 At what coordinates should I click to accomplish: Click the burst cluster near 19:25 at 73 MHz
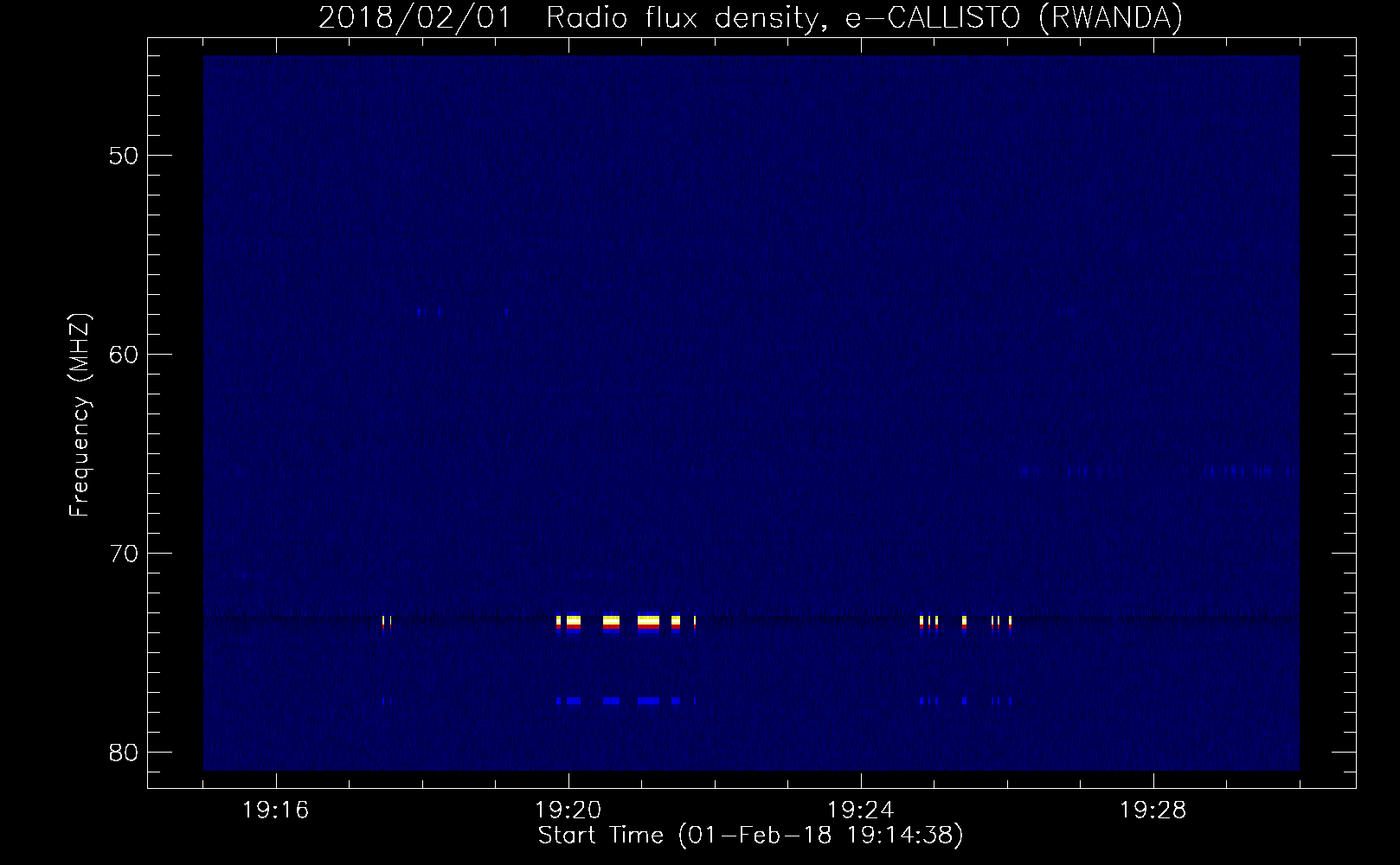click(966, 624)
